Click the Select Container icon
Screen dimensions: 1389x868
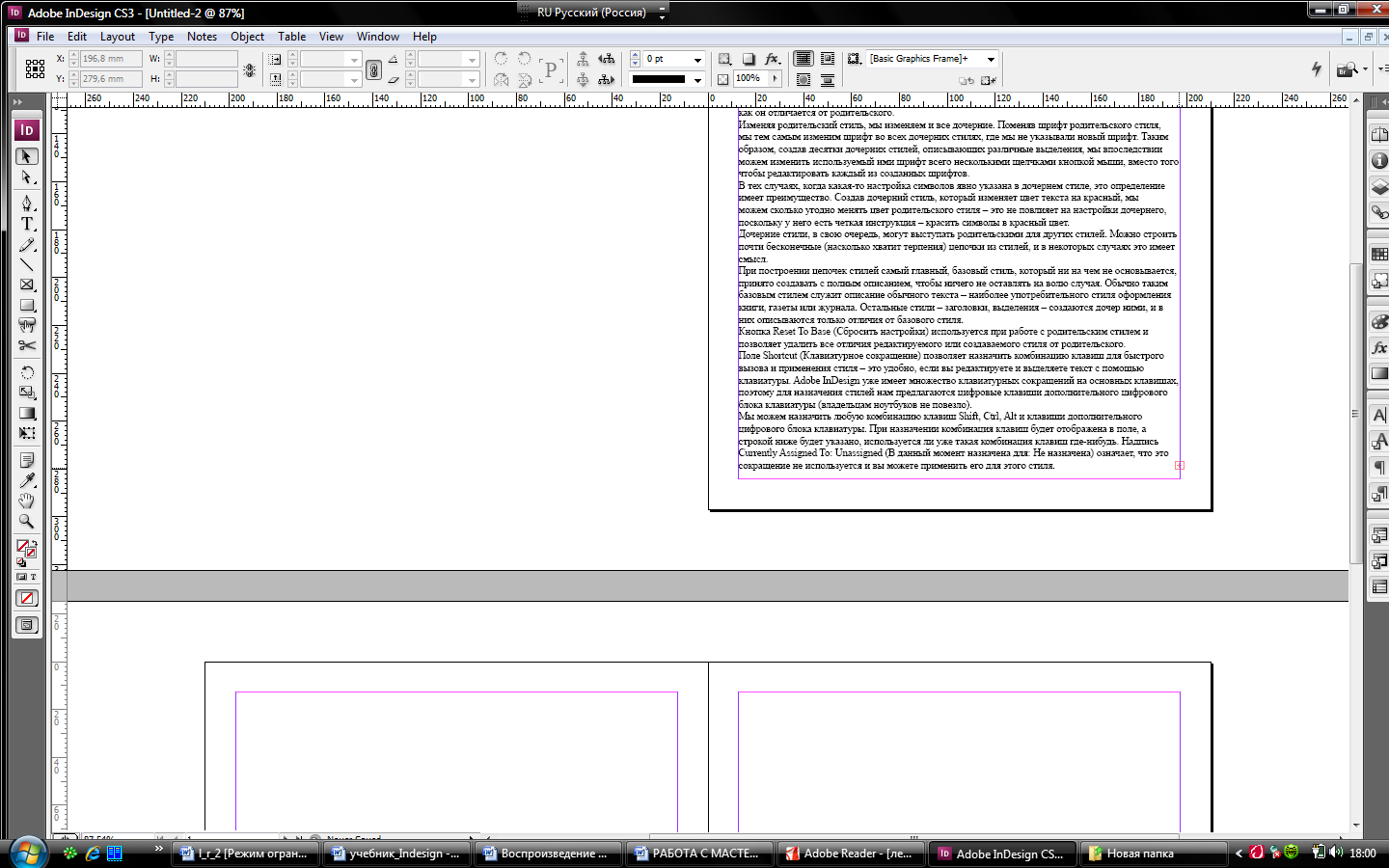583,59
